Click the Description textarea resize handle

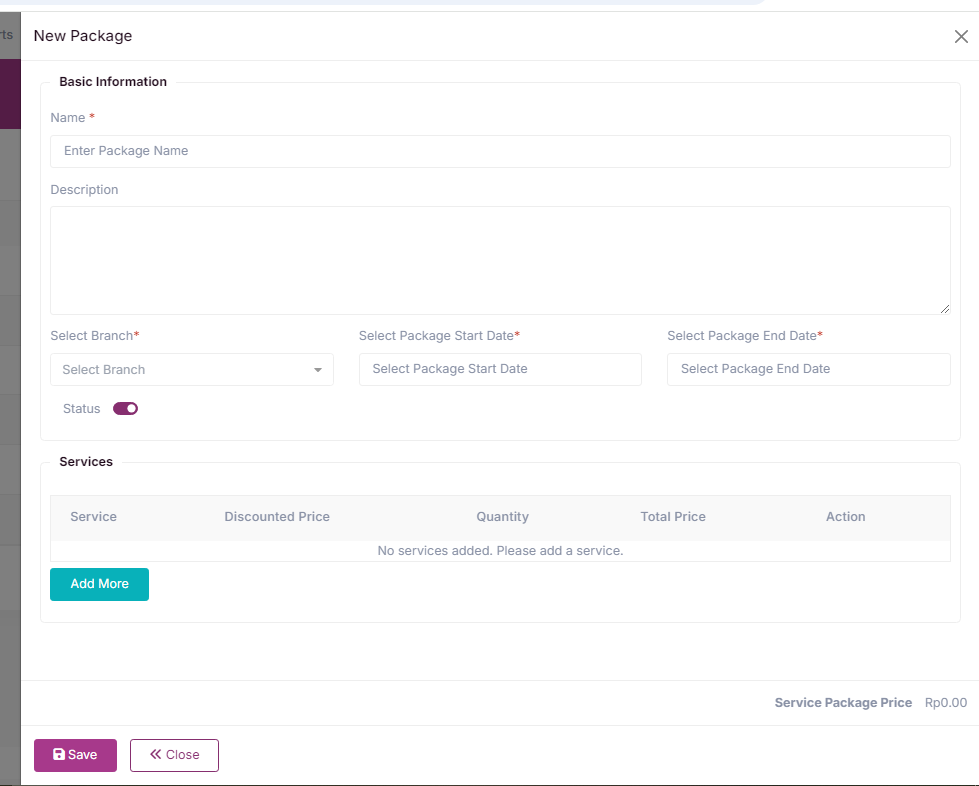[945, 309]
